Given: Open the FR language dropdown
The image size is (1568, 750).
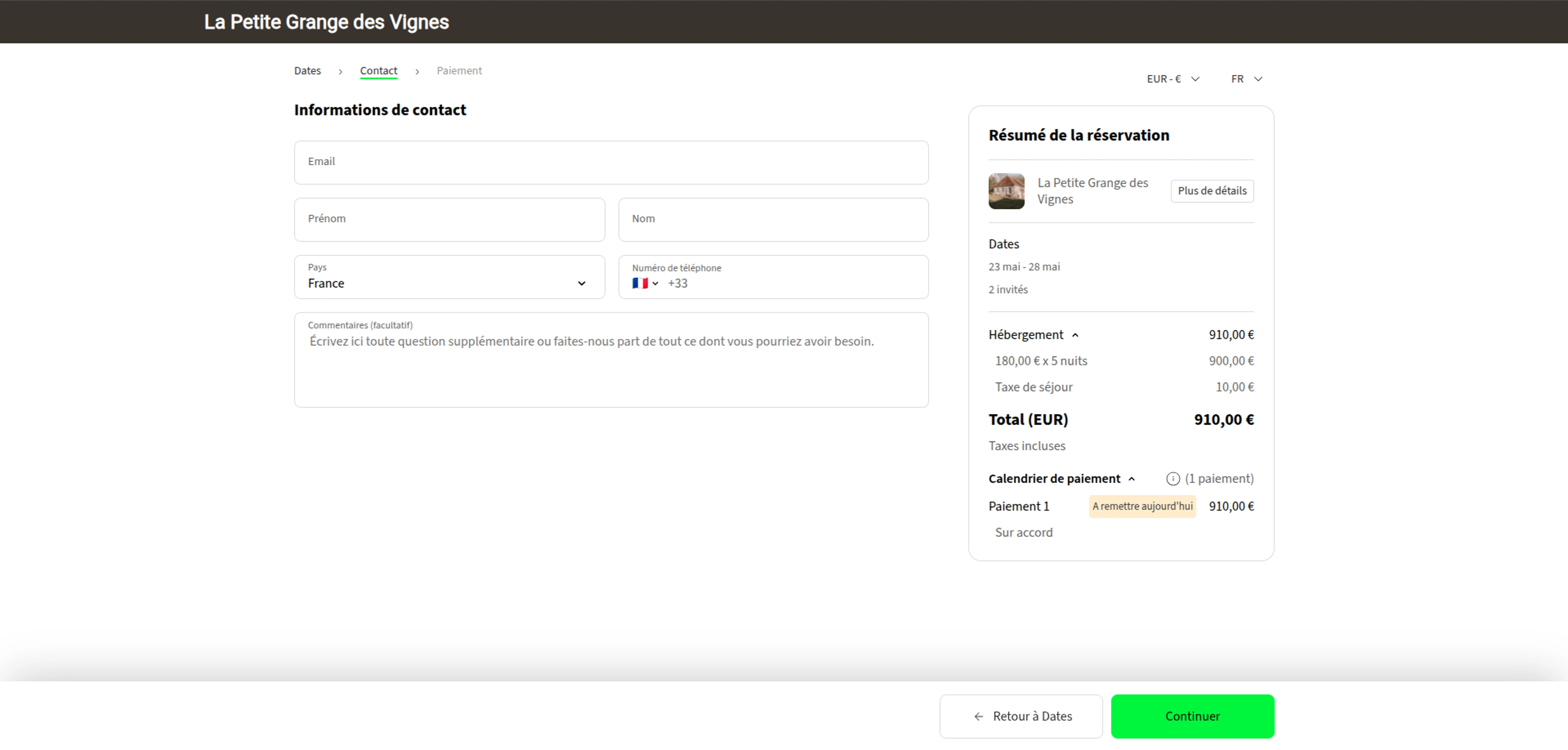Looking at the screenshot, I should pyautogui.click(x=1246, y=78).
